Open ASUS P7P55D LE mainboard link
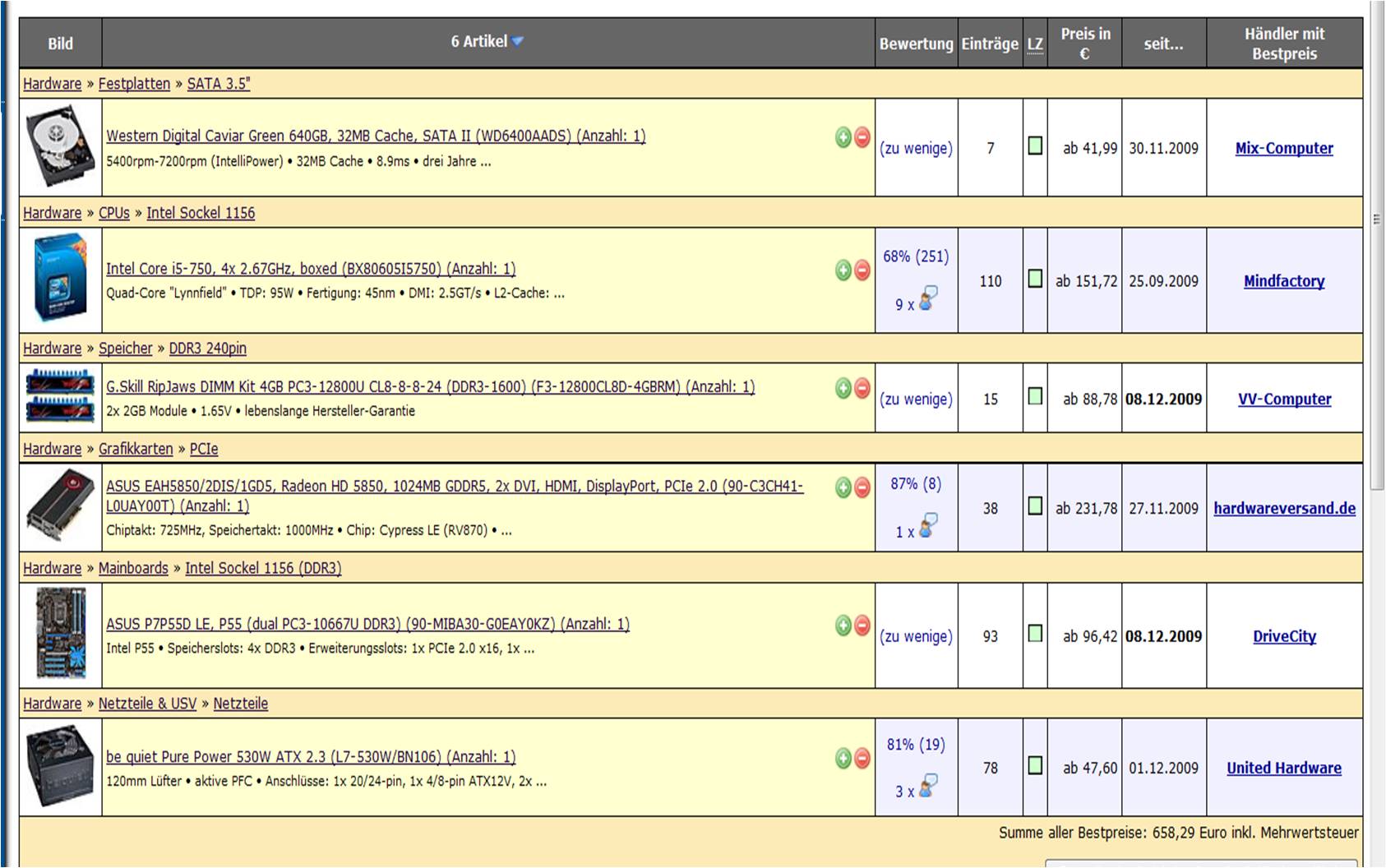Image resolution: width=1386 pixels, height=868 pixels. (367, 624)
